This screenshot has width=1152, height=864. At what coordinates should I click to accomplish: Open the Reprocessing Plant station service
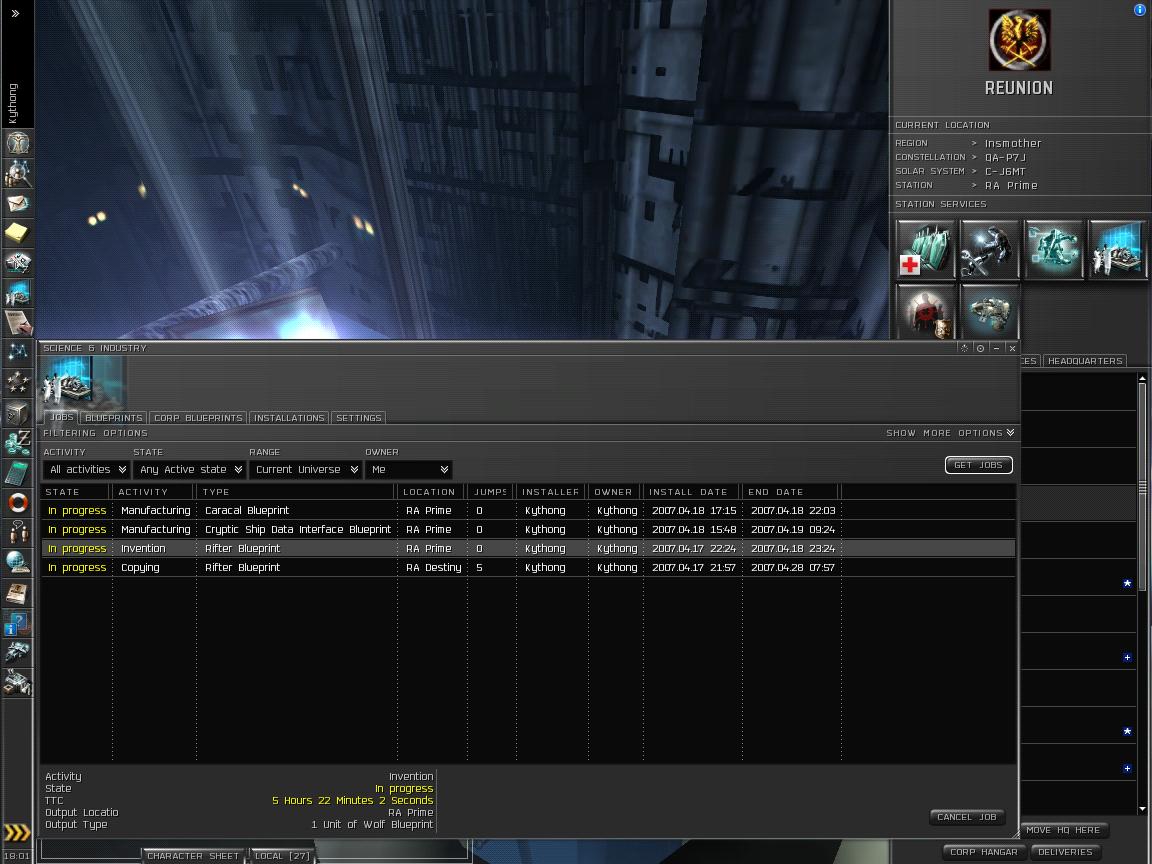[1053, 250]
